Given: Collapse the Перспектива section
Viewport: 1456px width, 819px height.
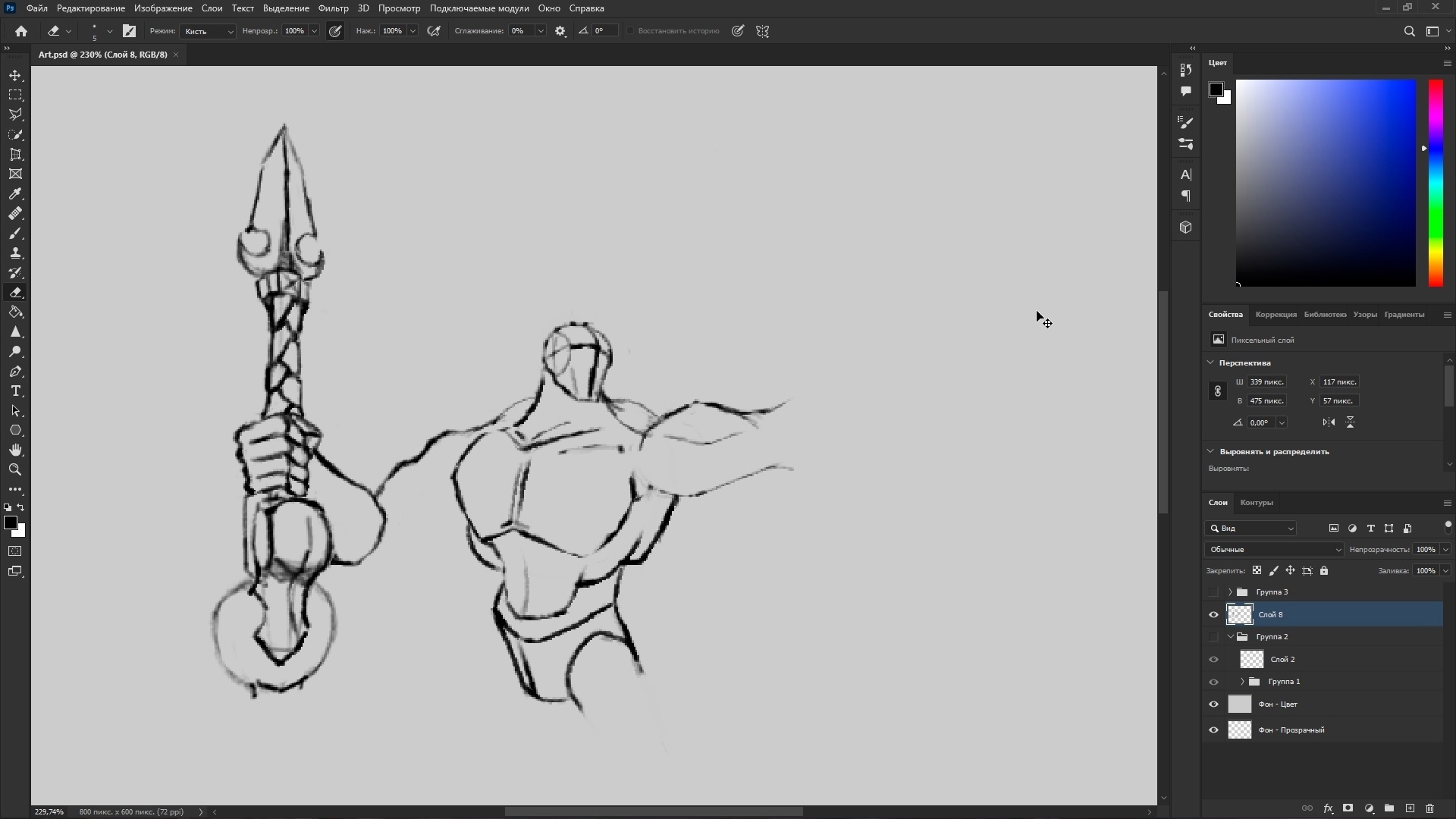Looking at the screenshot, I should (1210, 362).
